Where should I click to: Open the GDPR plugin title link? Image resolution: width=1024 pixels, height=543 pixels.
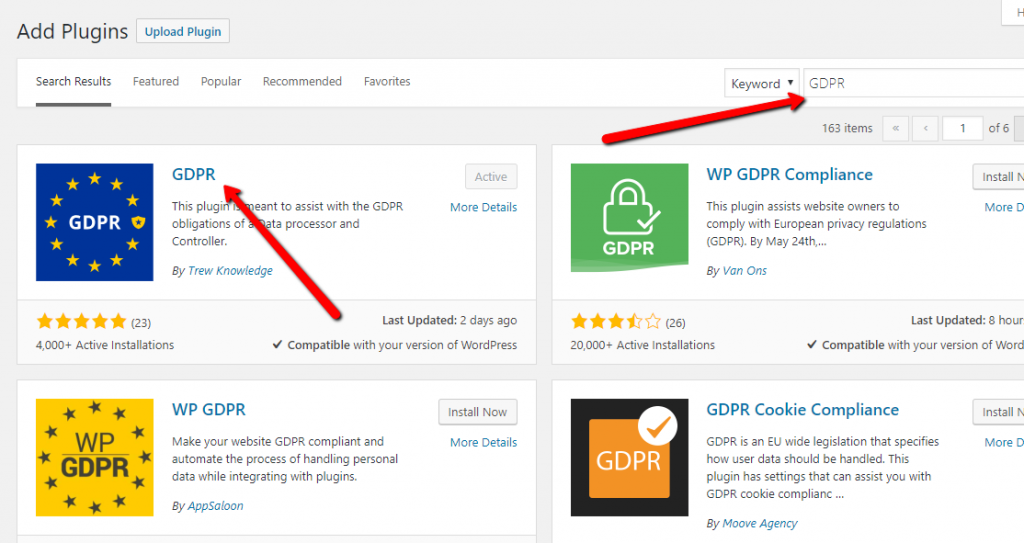[193, 174]
